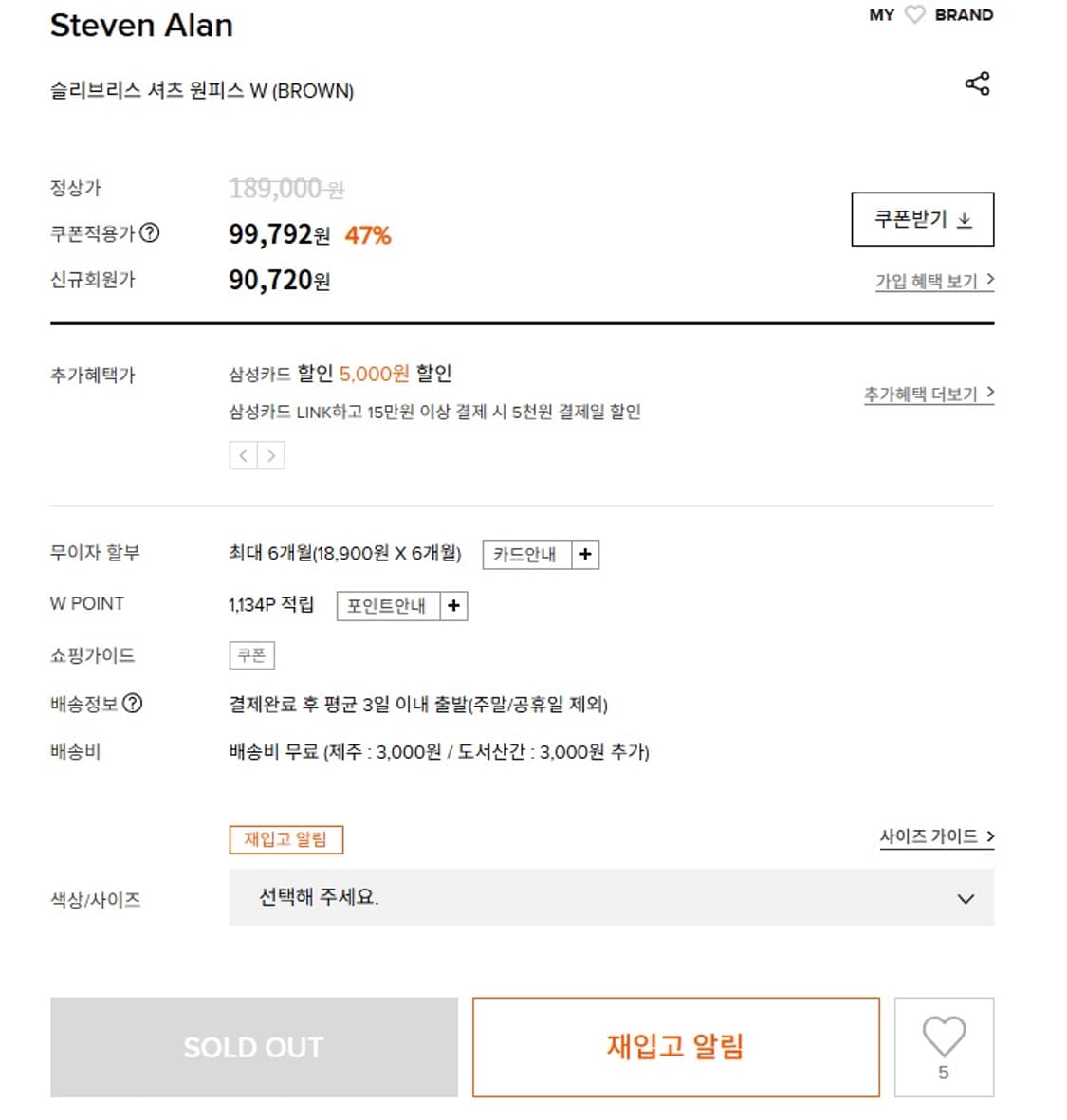The height and width of the screenshot is (1120, 1067).
Task: Show next card benefit with right arrow
Action: (x=271, y=456)
